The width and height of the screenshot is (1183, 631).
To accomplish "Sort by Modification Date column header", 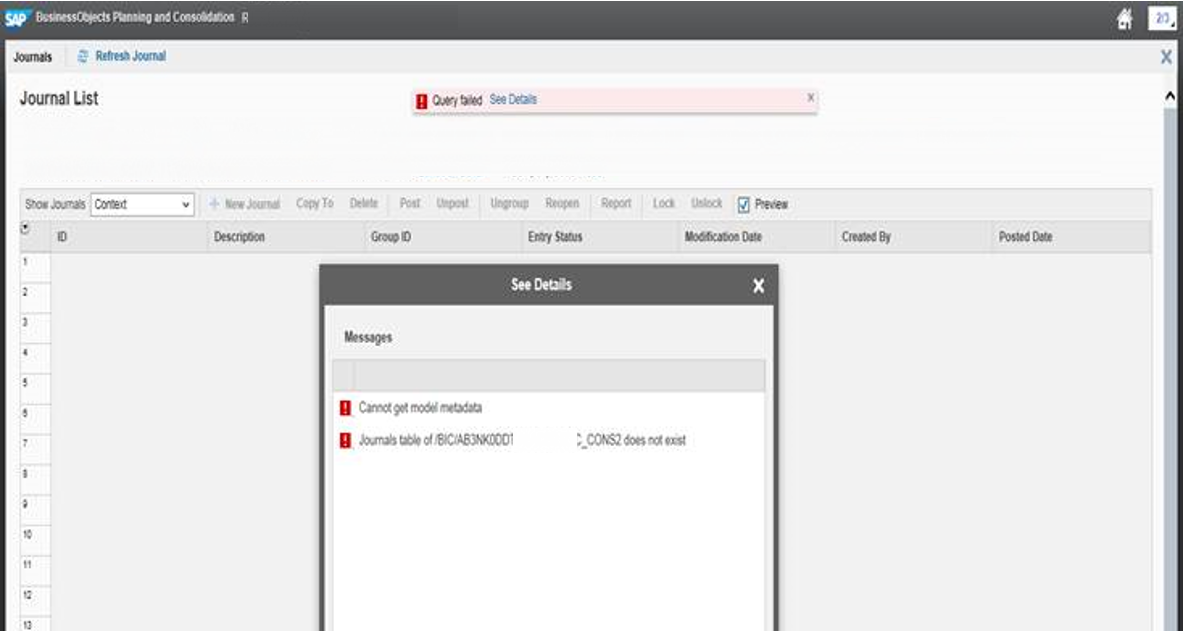I will (757, 237).
